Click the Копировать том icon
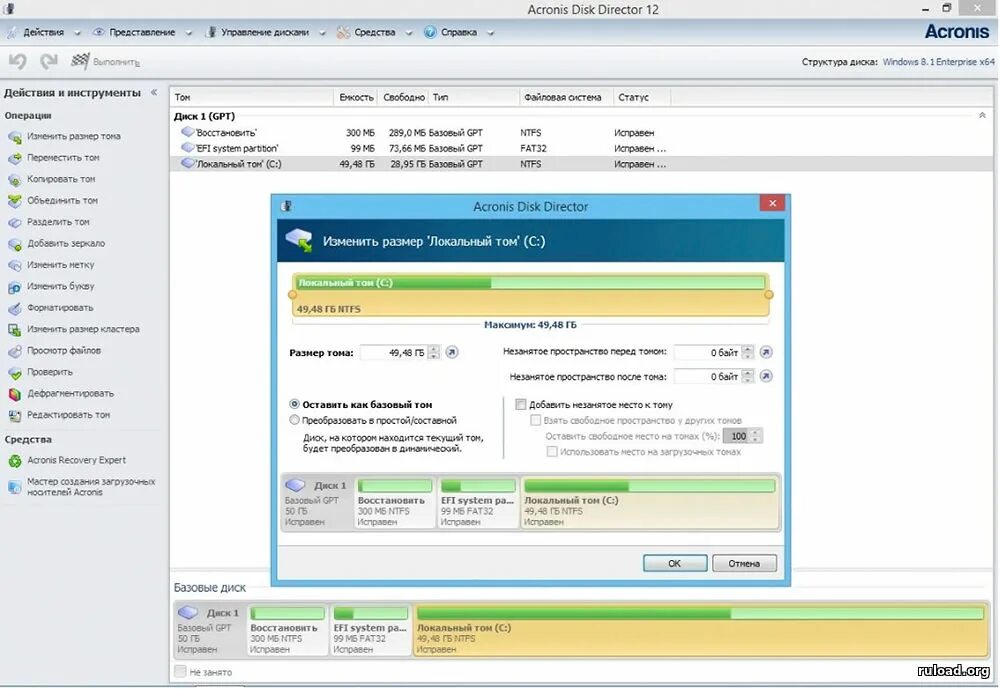 [15, 180]
